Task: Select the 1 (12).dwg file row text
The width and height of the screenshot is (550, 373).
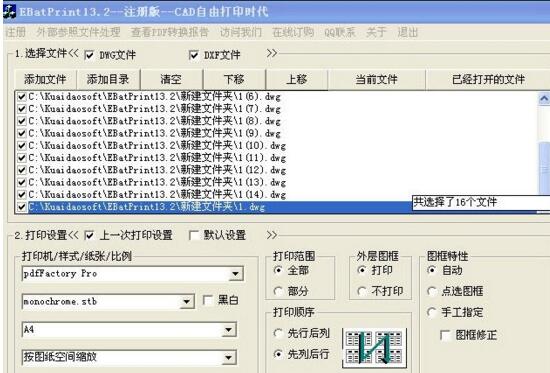Action: coord(157,170)
